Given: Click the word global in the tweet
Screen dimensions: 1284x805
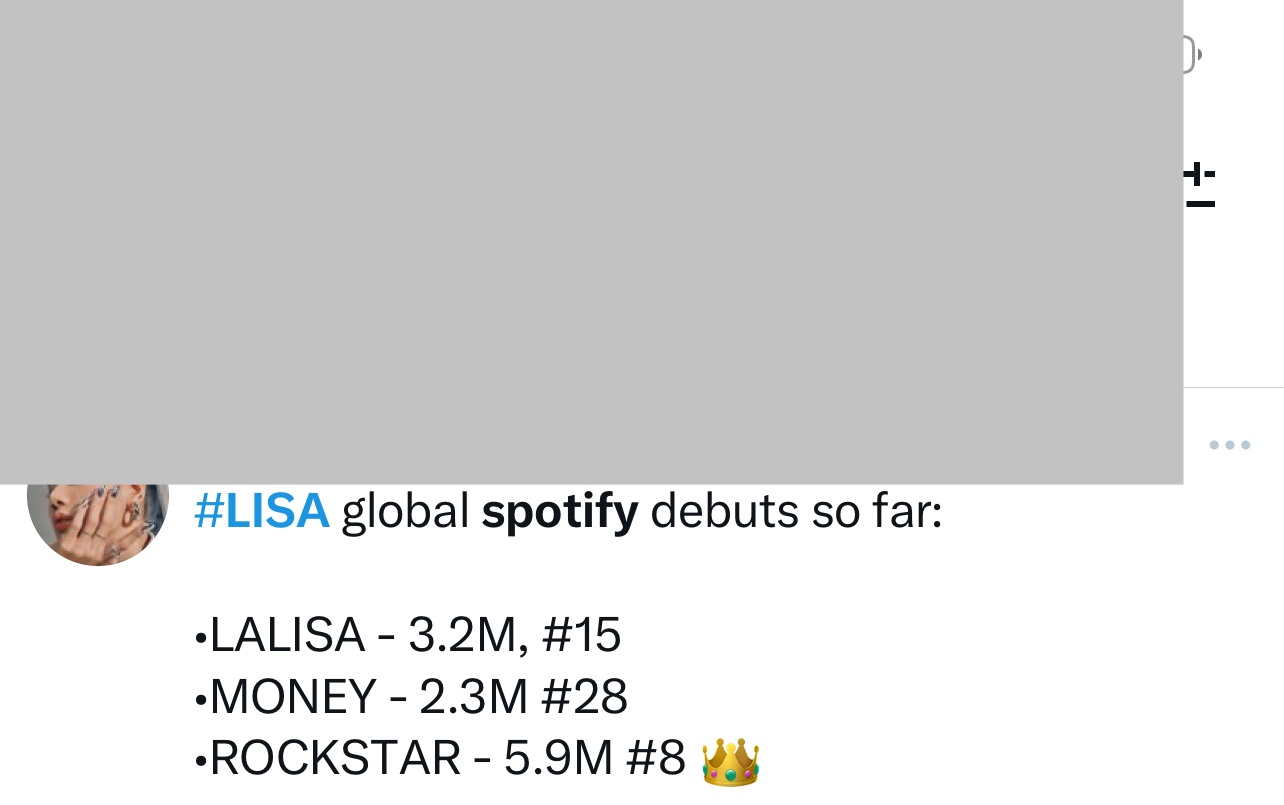Looking at the screenshot, I should (405, 512).
